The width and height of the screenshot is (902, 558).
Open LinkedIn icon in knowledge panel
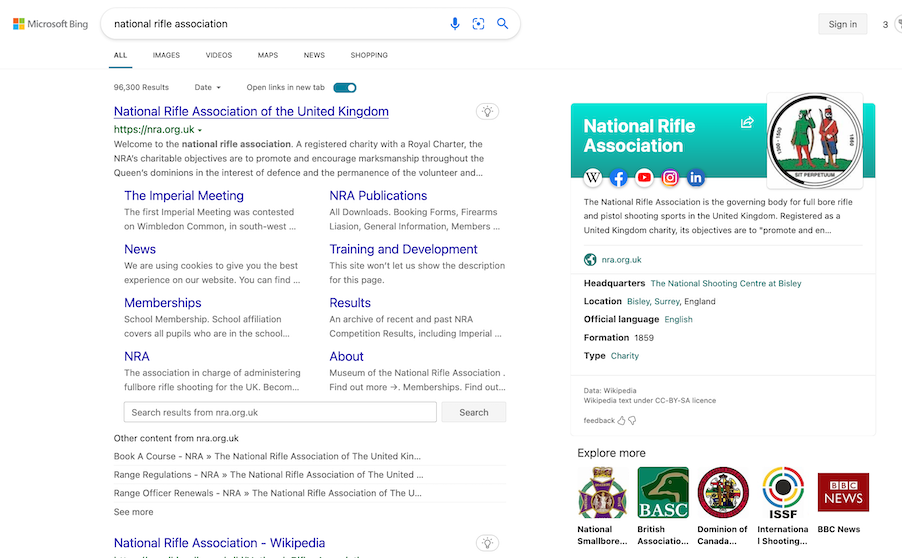coord(695,178)
